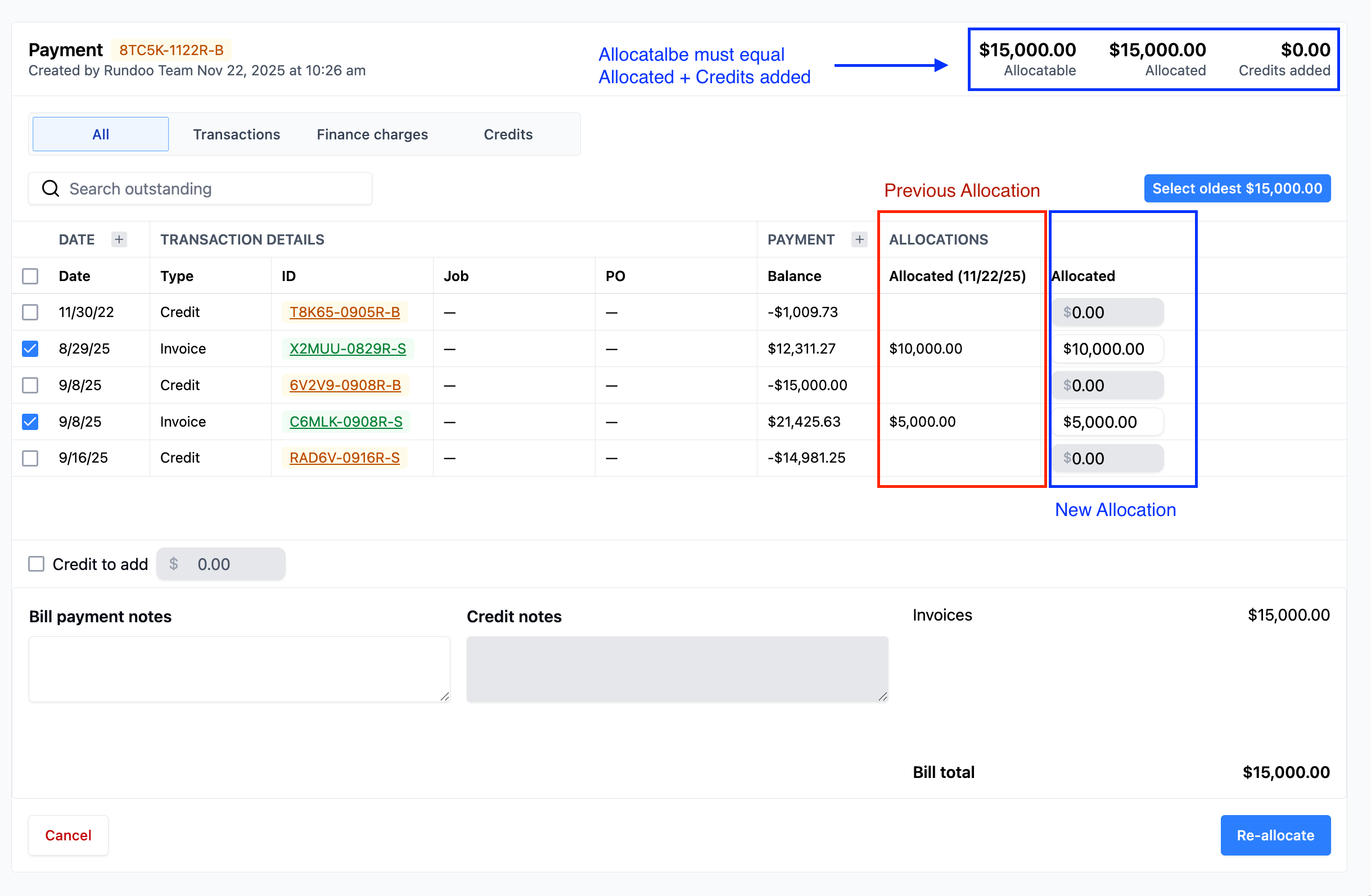Click into Bill payment notes textarea
This screenshot has height=896, width=1371.
coord(239,668)
